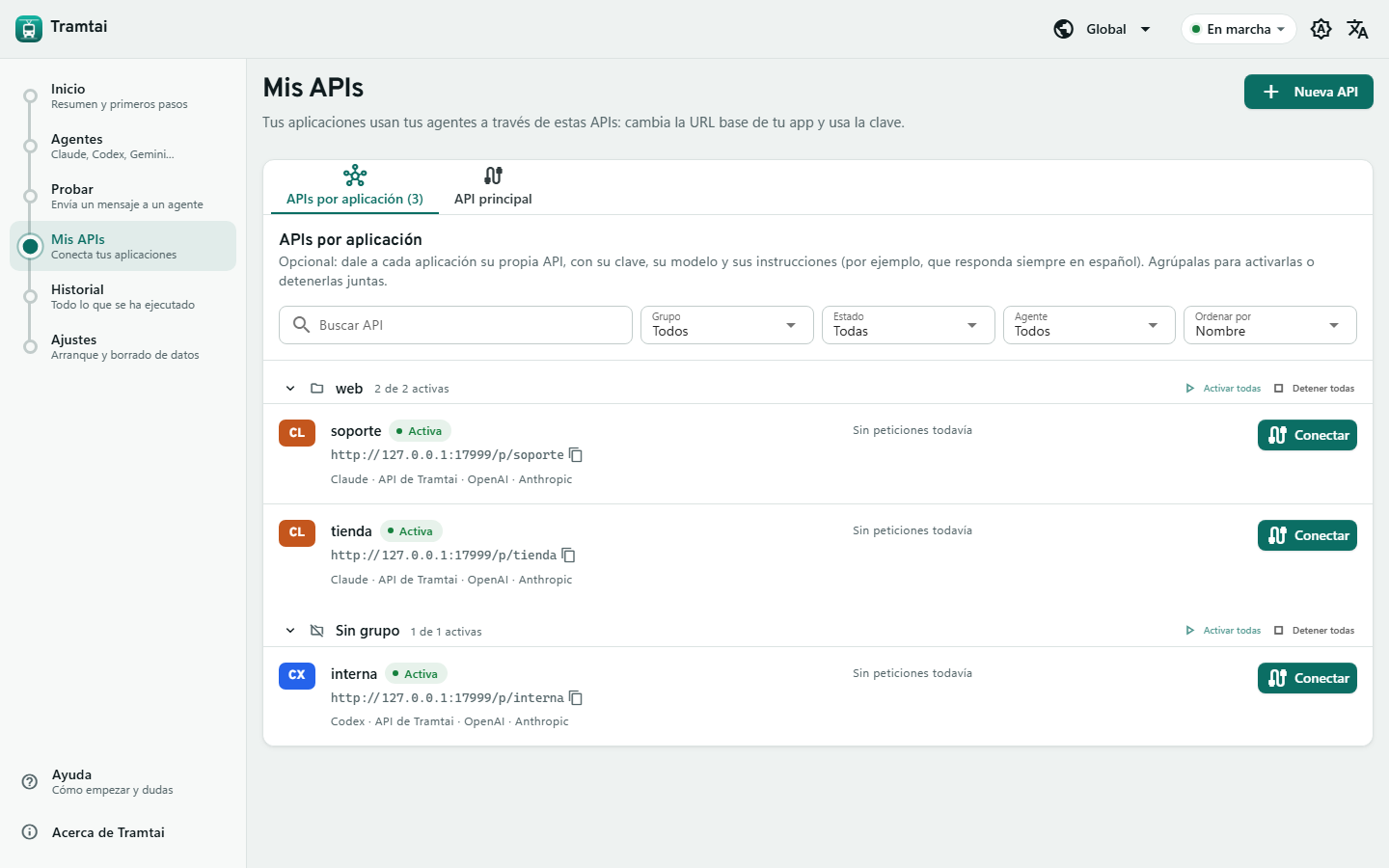Open Ayuda in the sidebar

pyautogui.click(x=123, y=781)
